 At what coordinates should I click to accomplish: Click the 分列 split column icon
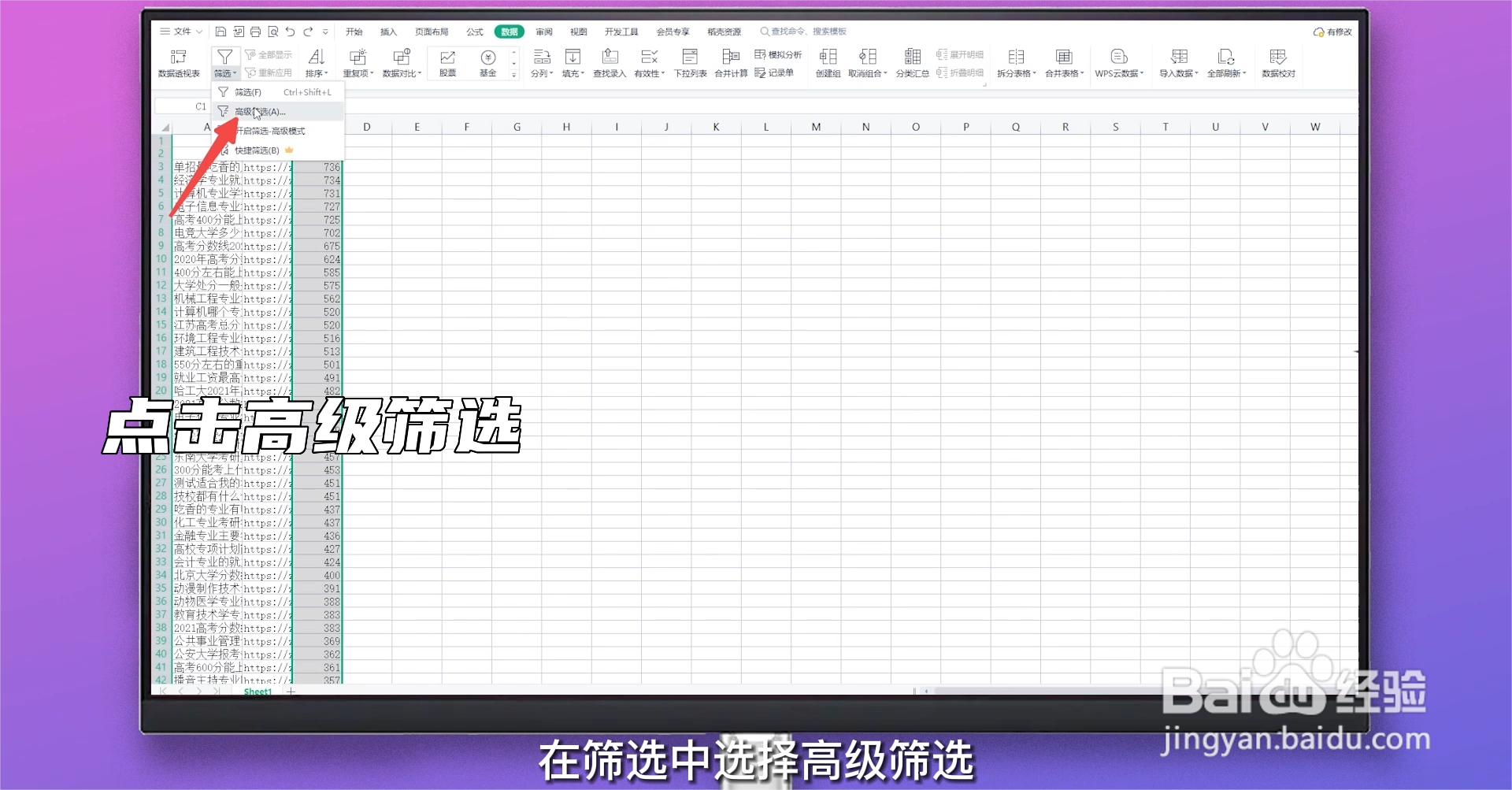pyautogui.click(x=542, y=57)
